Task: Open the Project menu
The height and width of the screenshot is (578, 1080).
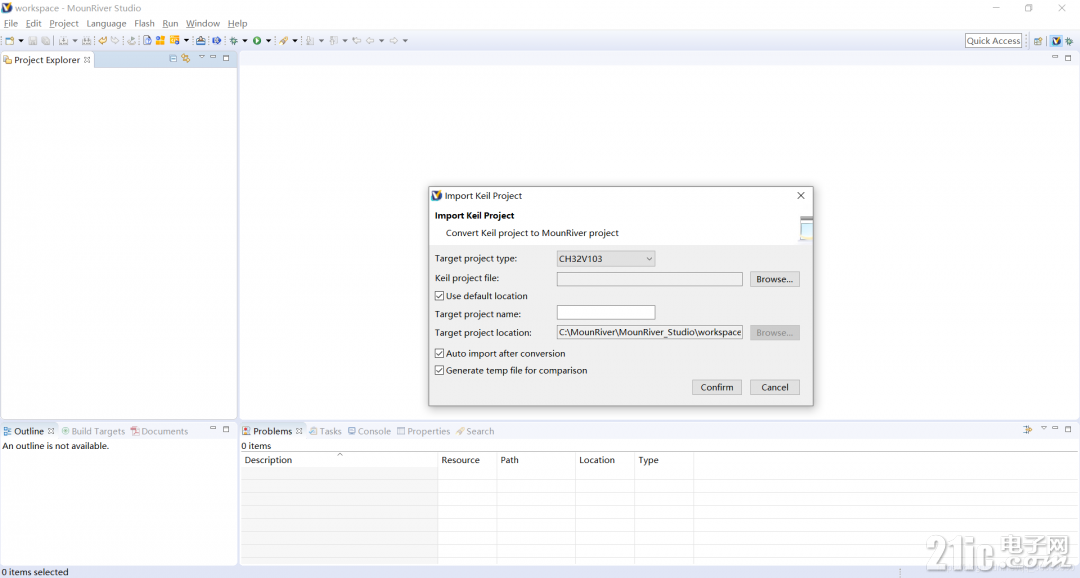Action: tap(64, 23)
